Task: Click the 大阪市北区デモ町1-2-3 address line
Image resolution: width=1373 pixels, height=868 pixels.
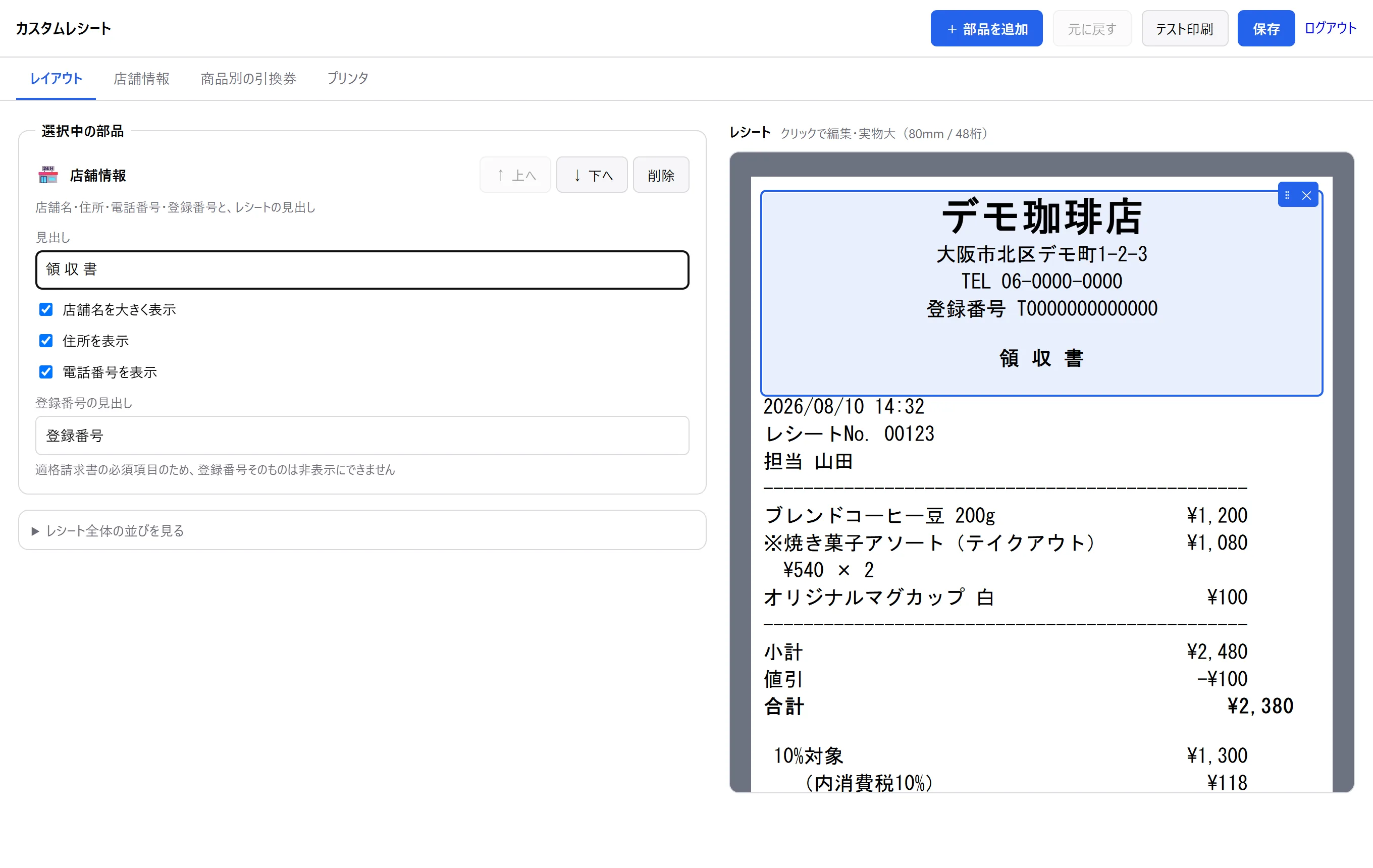Action: tap(1041, 254)
